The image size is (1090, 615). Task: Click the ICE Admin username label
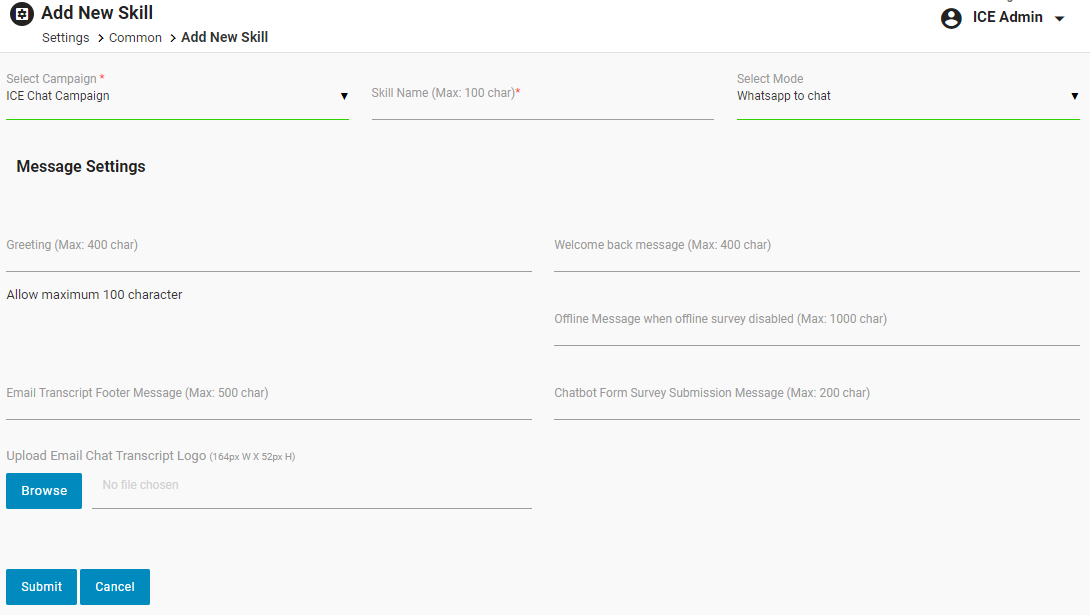1007,17
